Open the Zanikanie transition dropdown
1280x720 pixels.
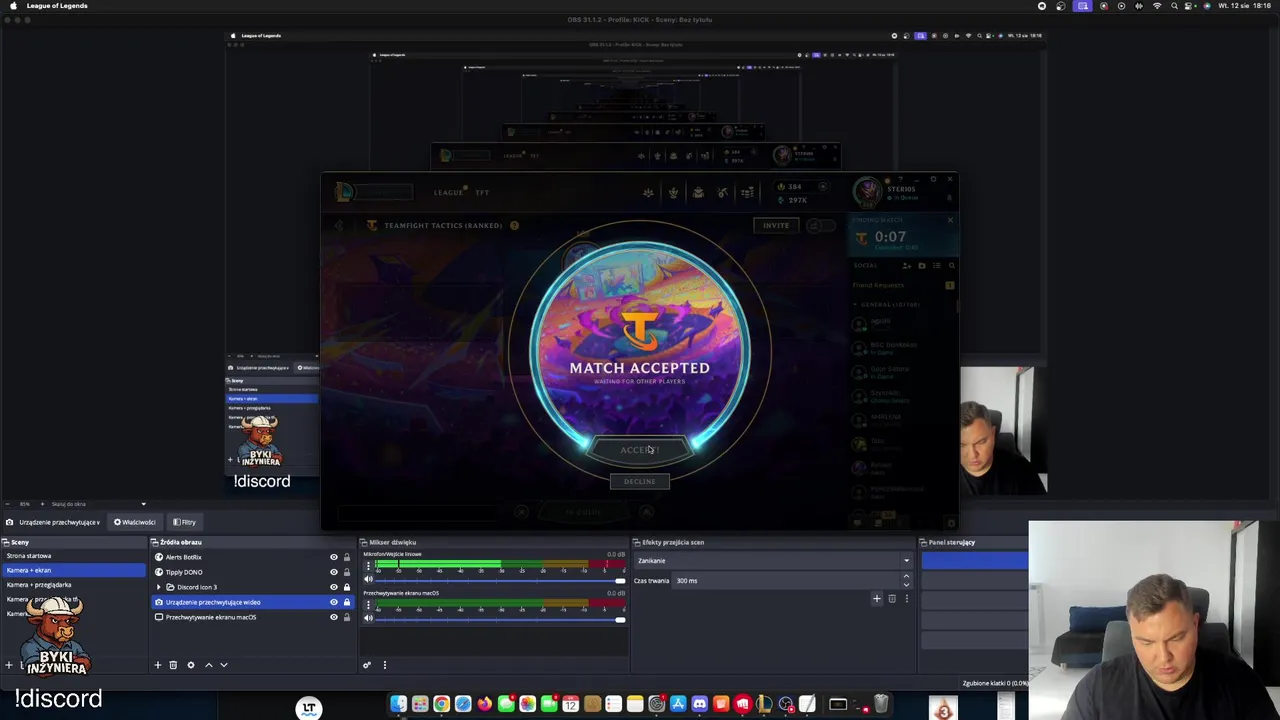tap(774, 561)
